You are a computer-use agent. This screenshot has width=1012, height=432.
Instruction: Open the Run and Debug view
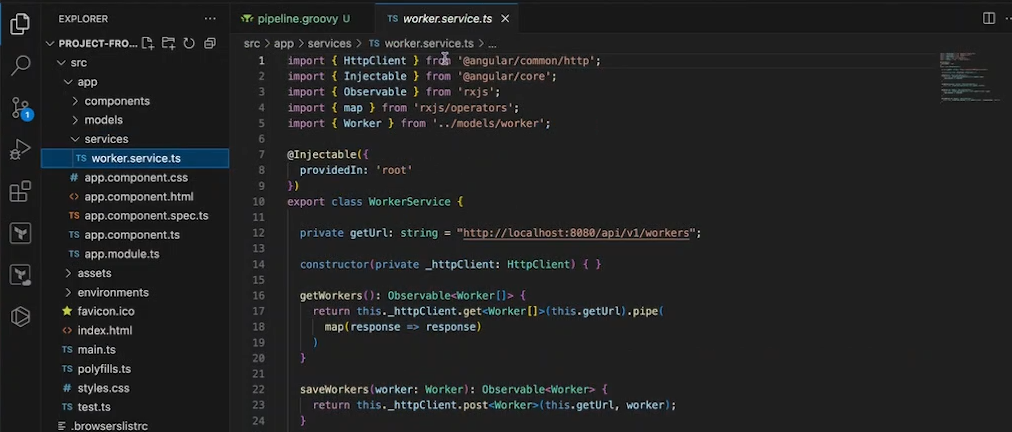coord(20,150)
